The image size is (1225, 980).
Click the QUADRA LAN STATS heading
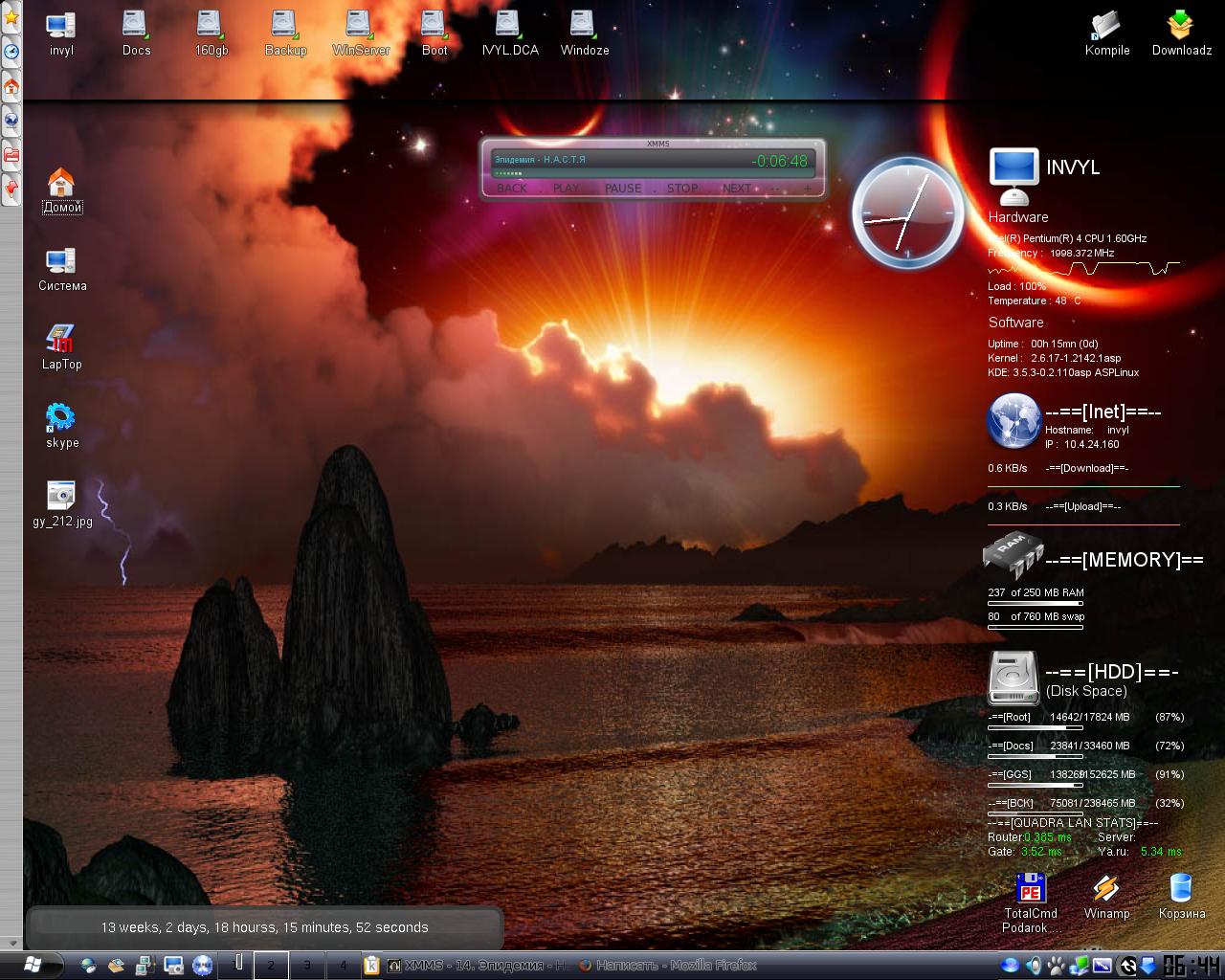tap(1072, 822)
